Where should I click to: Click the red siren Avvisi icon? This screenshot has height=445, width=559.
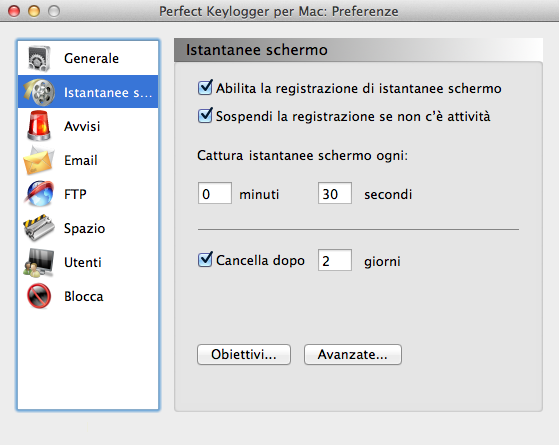coord(39,126)
